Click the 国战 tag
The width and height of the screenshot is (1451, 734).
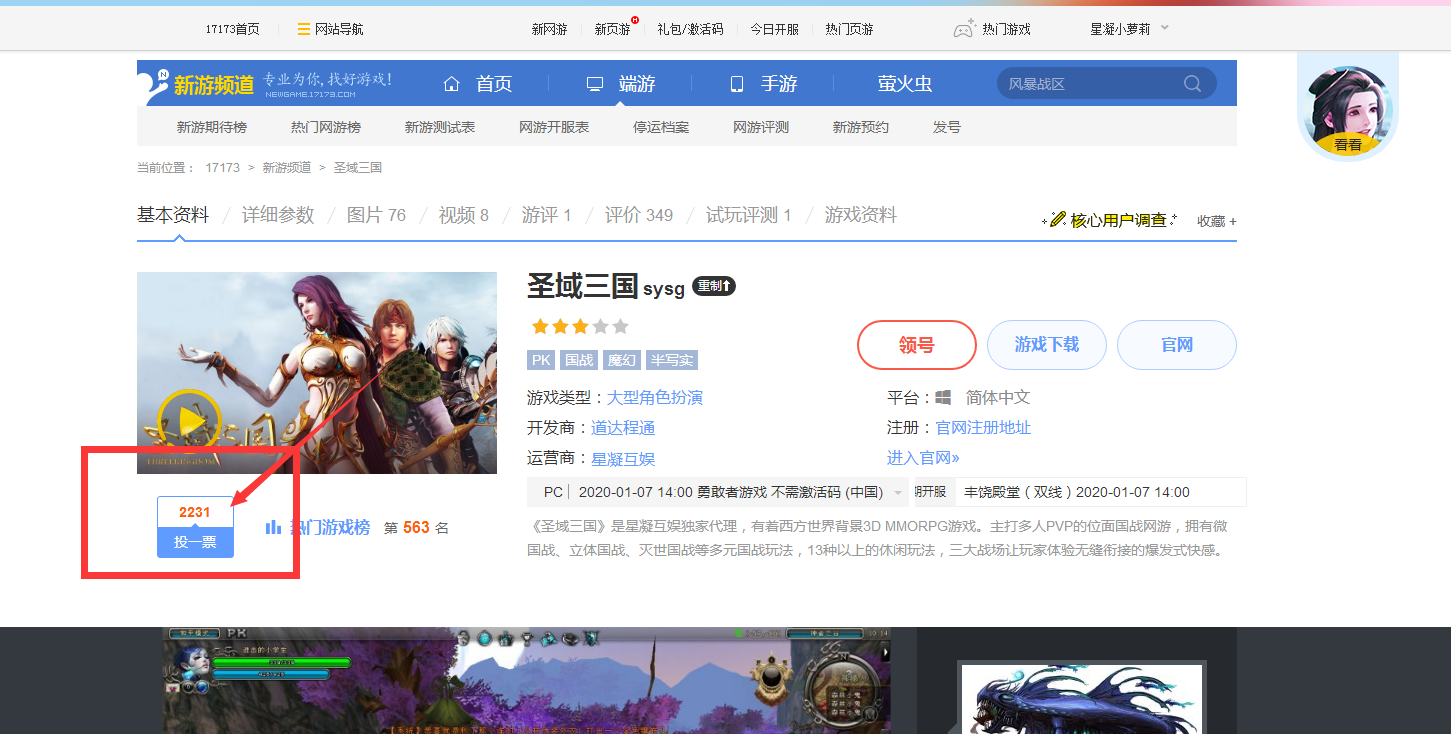pos(579,360)
